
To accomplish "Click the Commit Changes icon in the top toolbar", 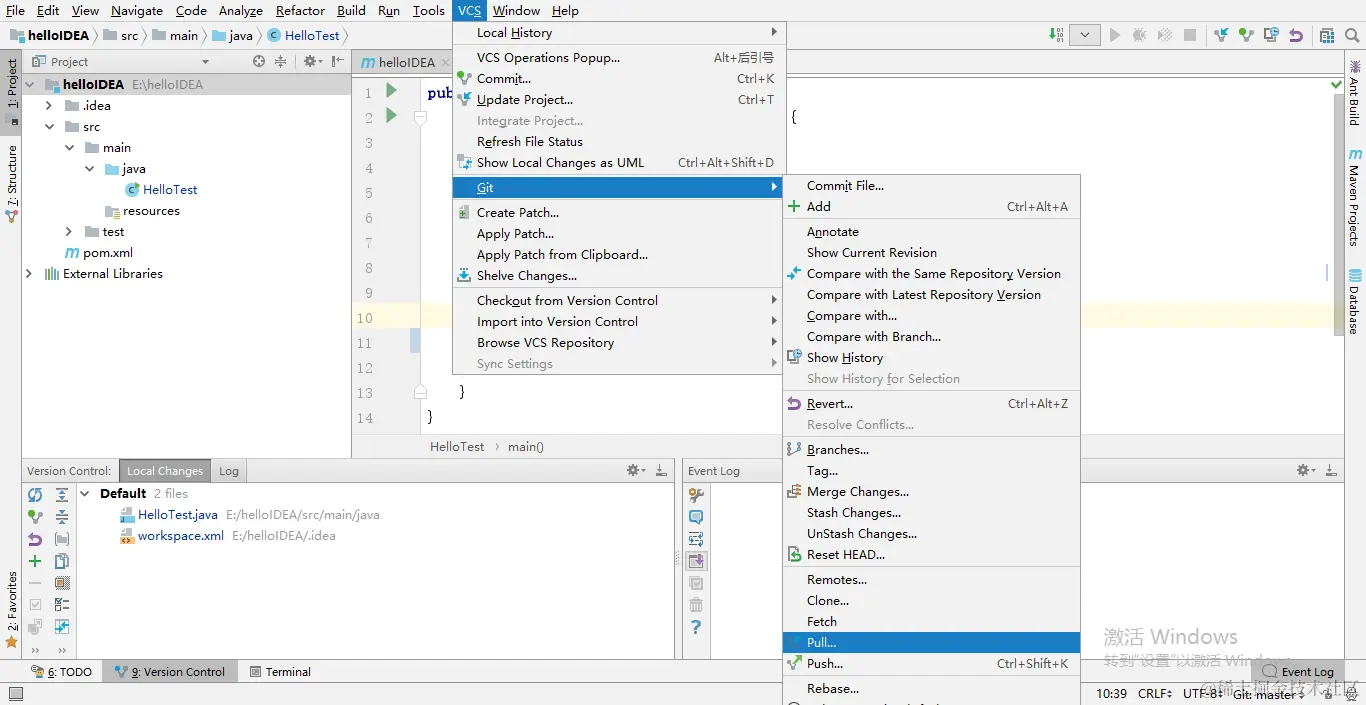I will pyautogui.click(x=1246, y=35).
